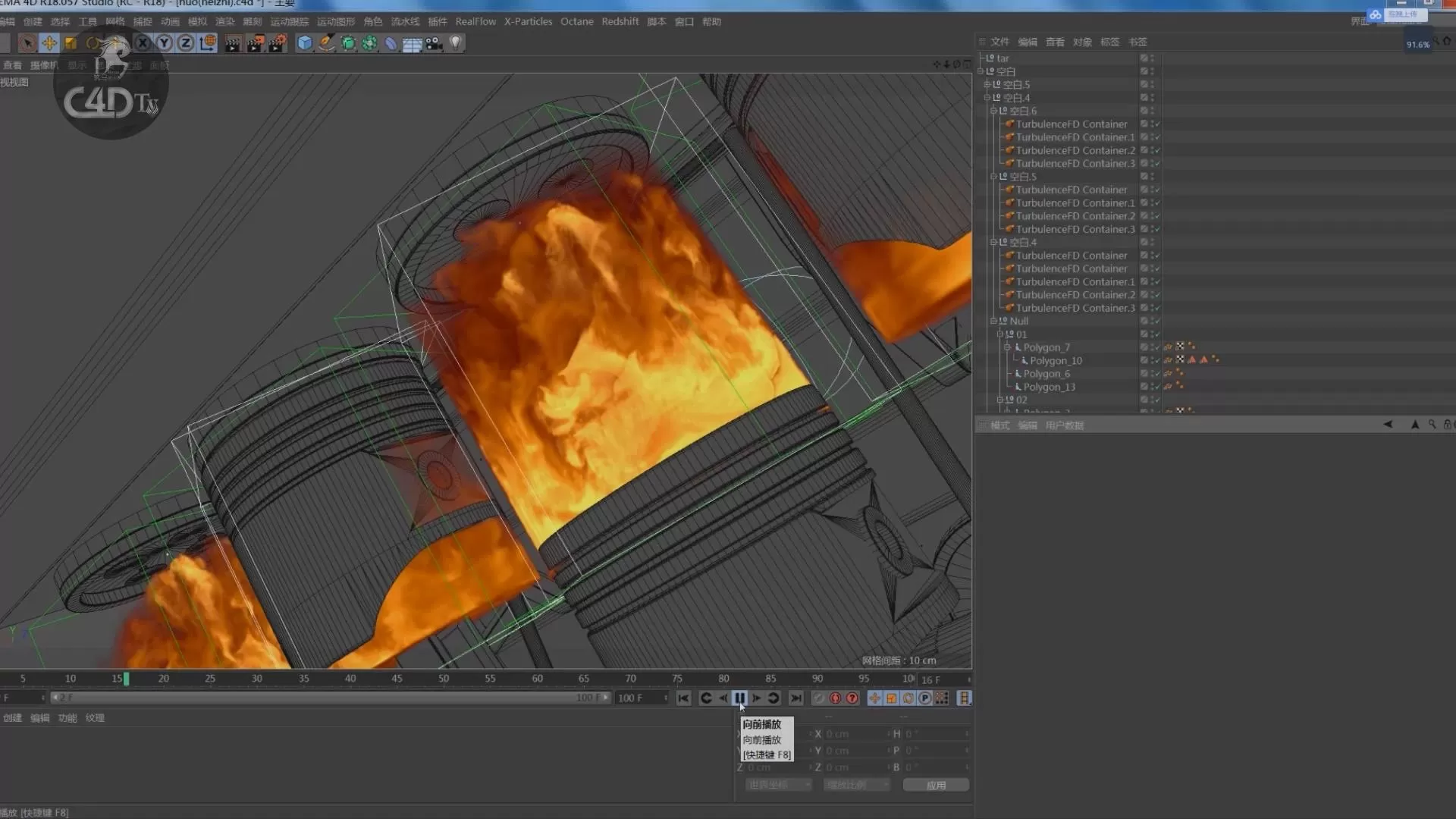Click the camera object icon
The height and width of the screenshot is (819, 1456).
click(x=435, y=43)
